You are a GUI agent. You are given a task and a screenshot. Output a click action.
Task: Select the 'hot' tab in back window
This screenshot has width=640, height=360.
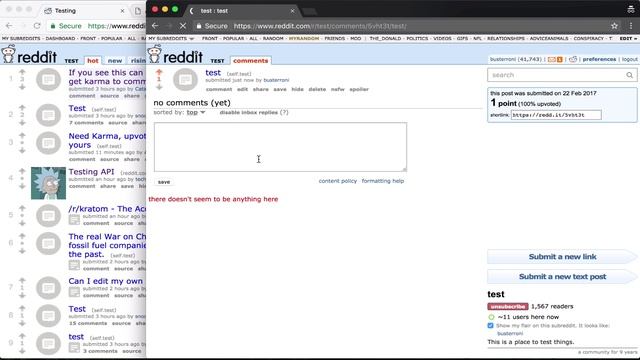click(x=93, y=60)
